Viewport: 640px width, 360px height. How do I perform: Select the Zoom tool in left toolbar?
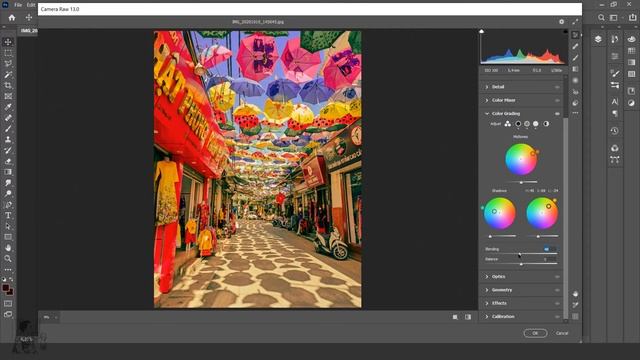point(8,258)
